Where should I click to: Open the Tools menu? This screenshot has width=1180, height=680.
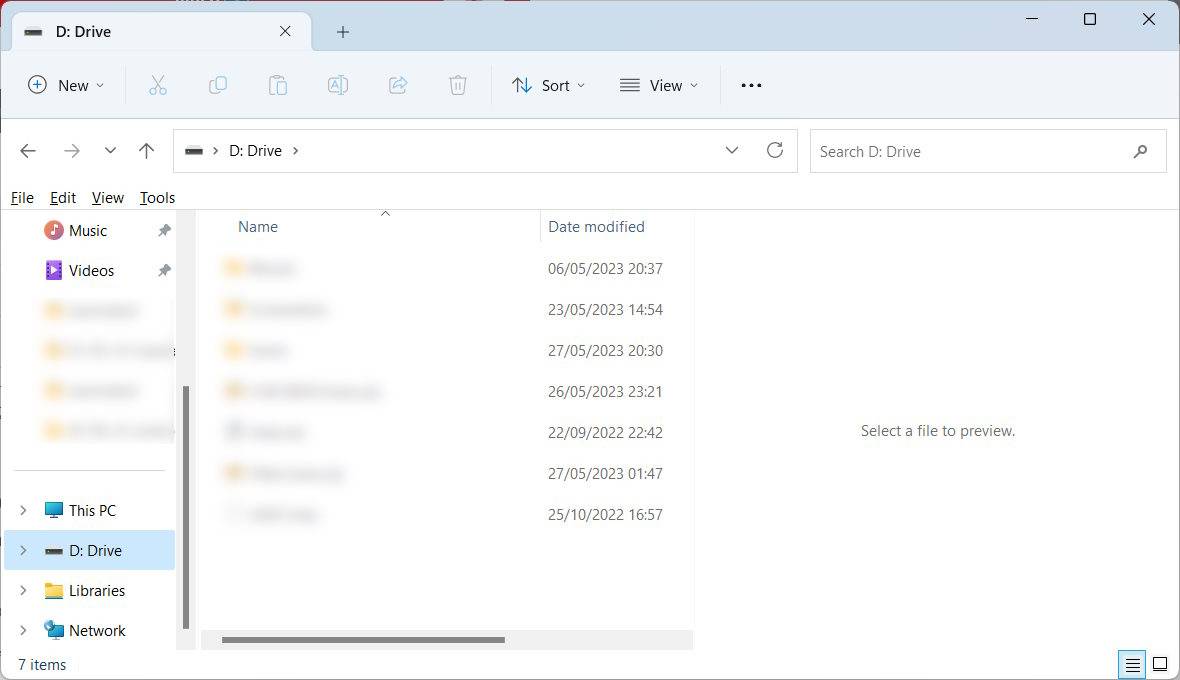coord(157,198)
